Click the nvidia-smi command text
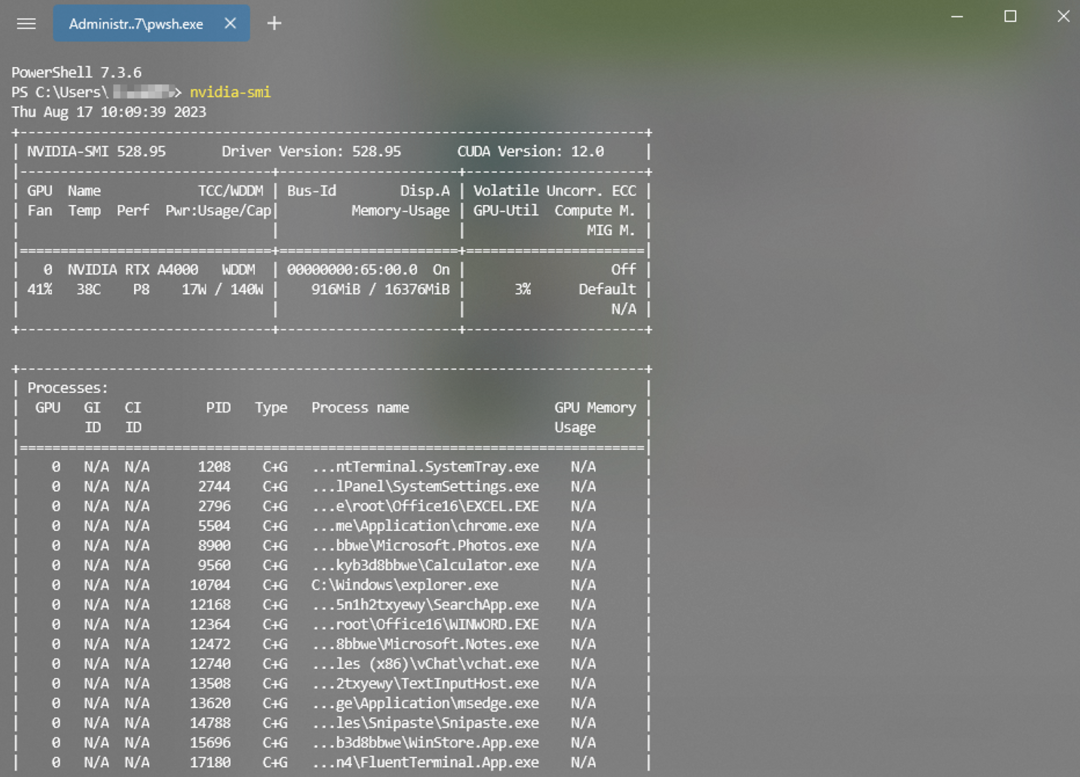Image resolution: width=1080 pixels, height=777 pixels. coord(231,91)
